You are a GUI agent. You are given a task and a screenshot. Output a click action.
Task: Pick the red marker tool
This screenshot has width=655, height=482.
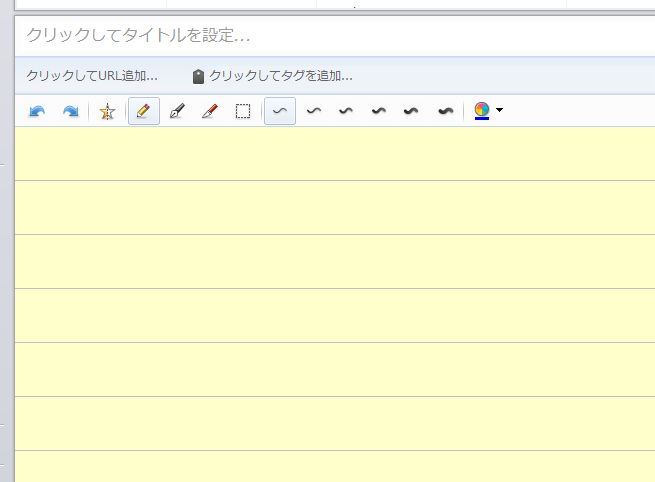[210, 112]
